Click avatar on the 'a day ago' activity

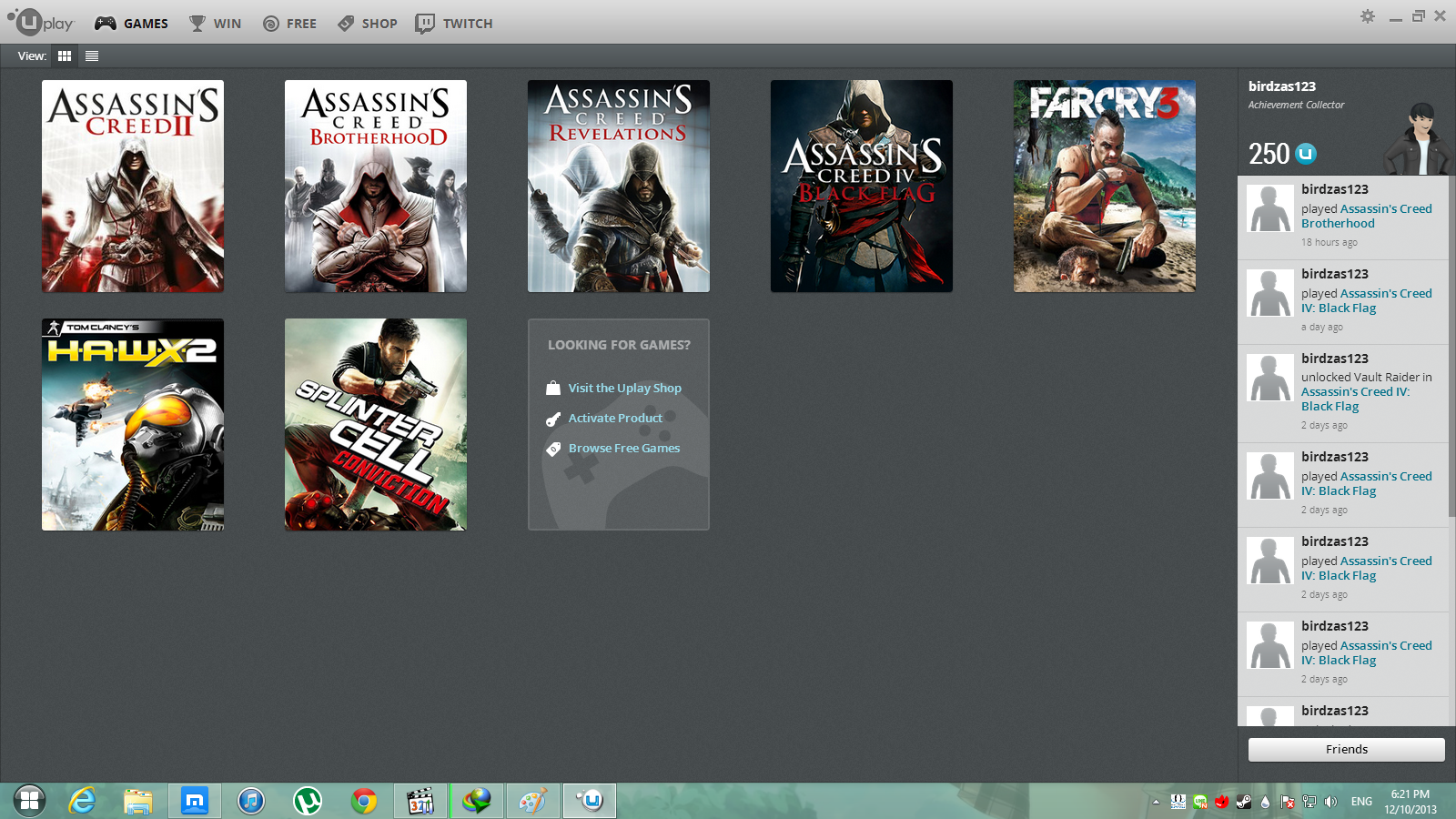tap(1269, 293)
